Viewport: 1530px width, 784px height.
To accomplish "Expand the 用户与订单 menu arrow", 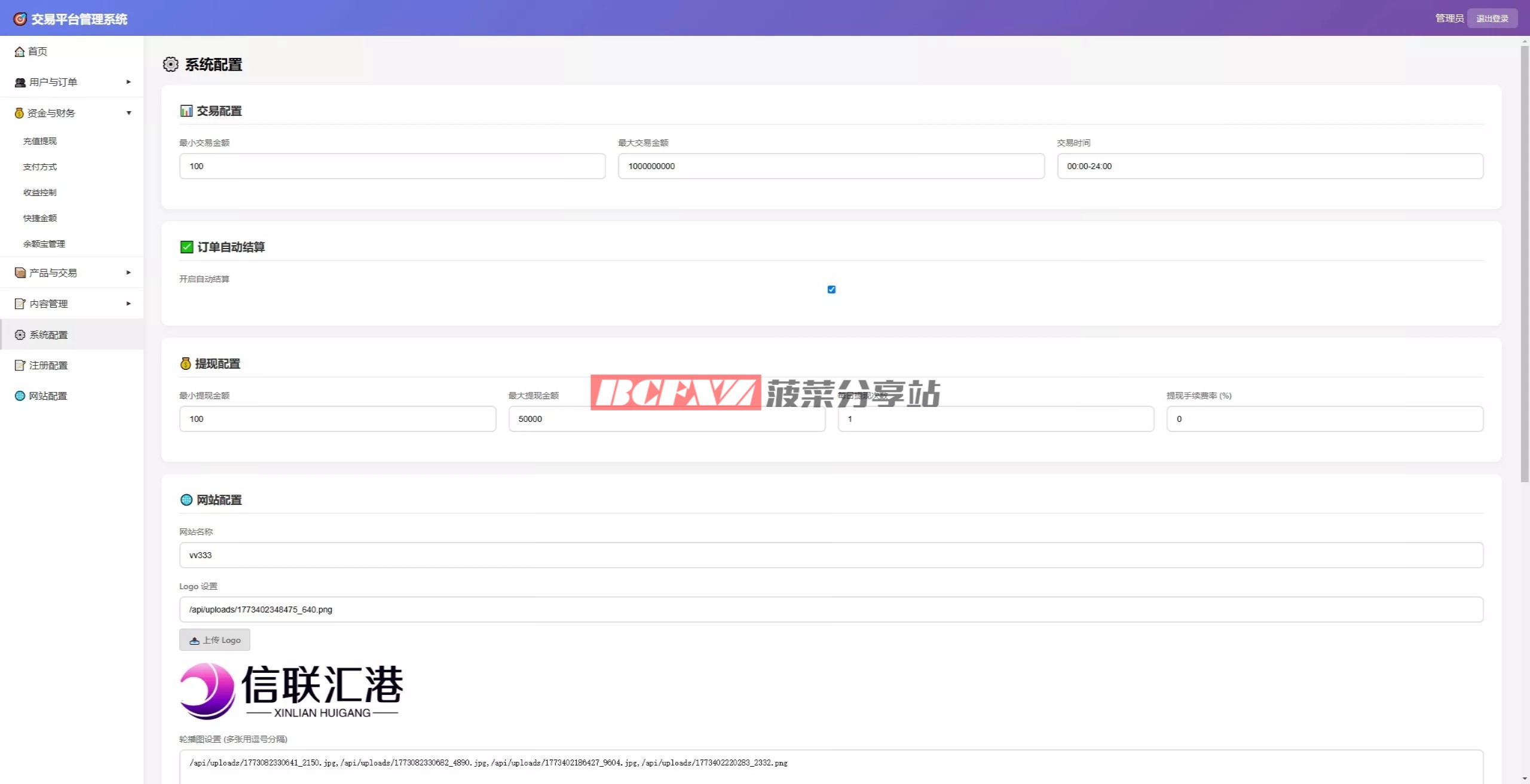I will pyautogui.click(x=128, y=82).
